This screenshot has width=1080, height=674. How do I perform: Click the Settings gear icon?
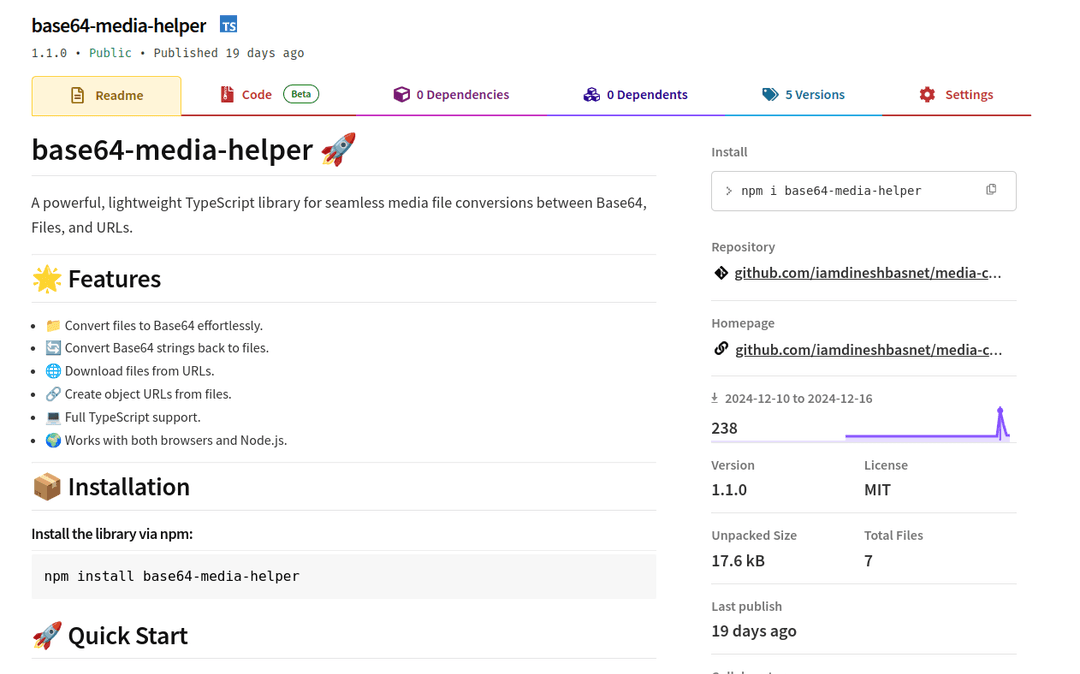pos(927,95)
